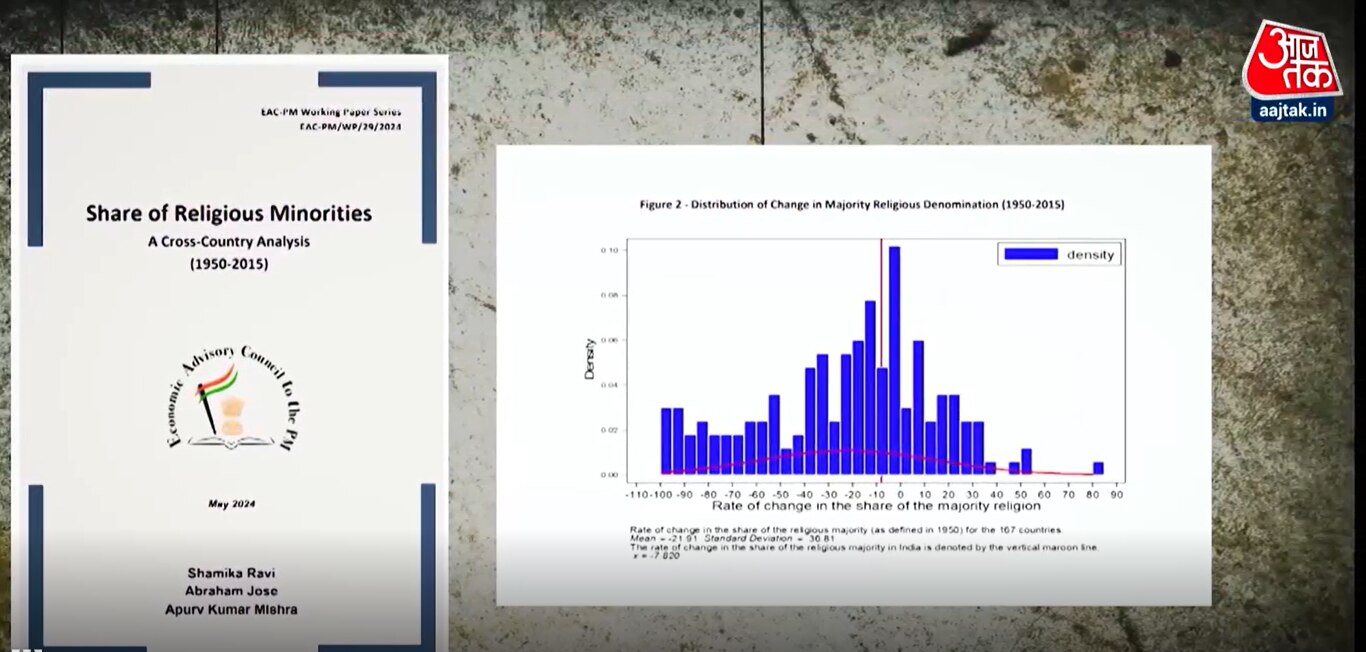Click the rotated 'Density' y-axis label
Viewport: 1366px width, 652px height.
point(589,357)
